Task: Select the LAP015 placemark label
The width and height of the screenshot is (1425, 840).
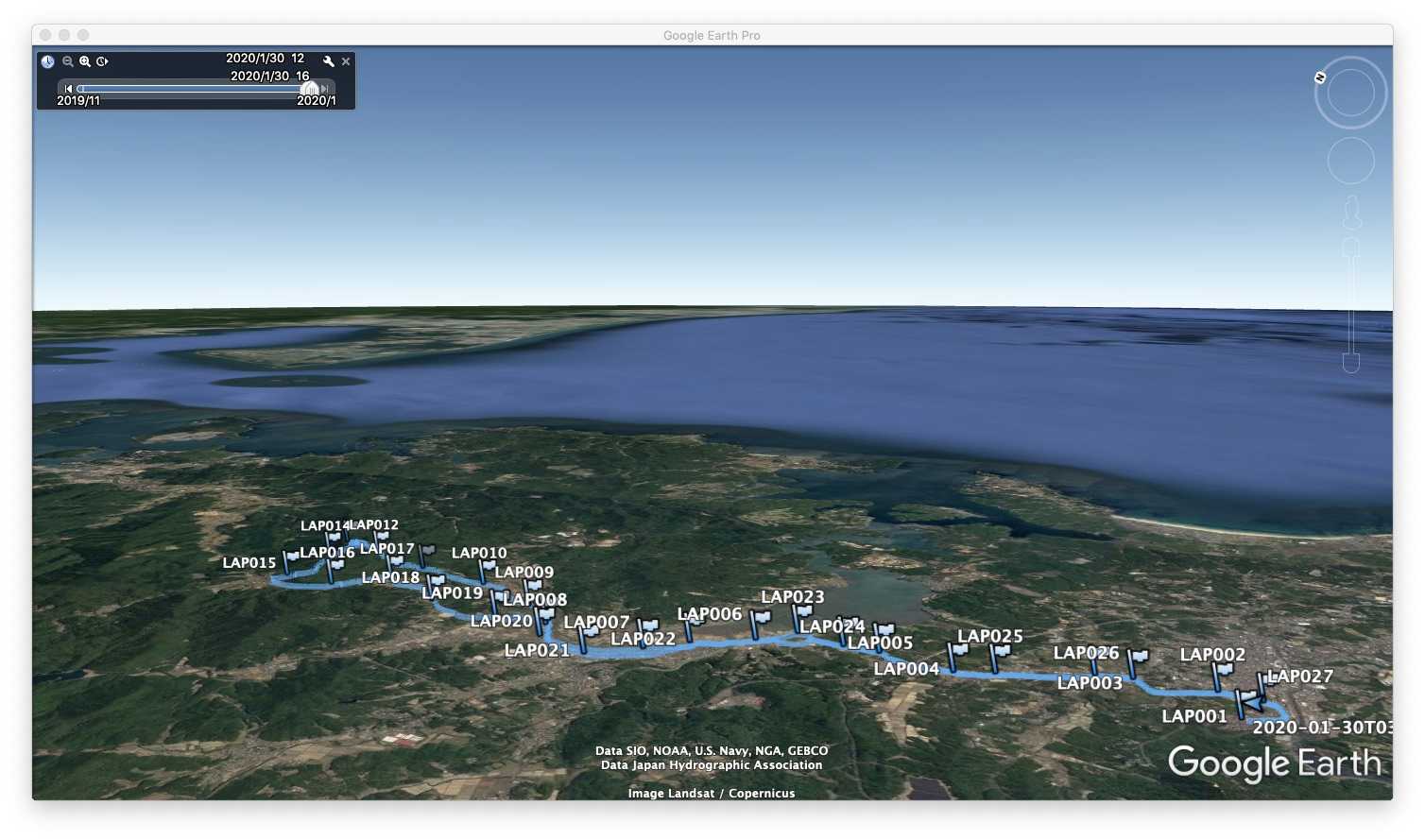Action: click(x=249, y=563)
